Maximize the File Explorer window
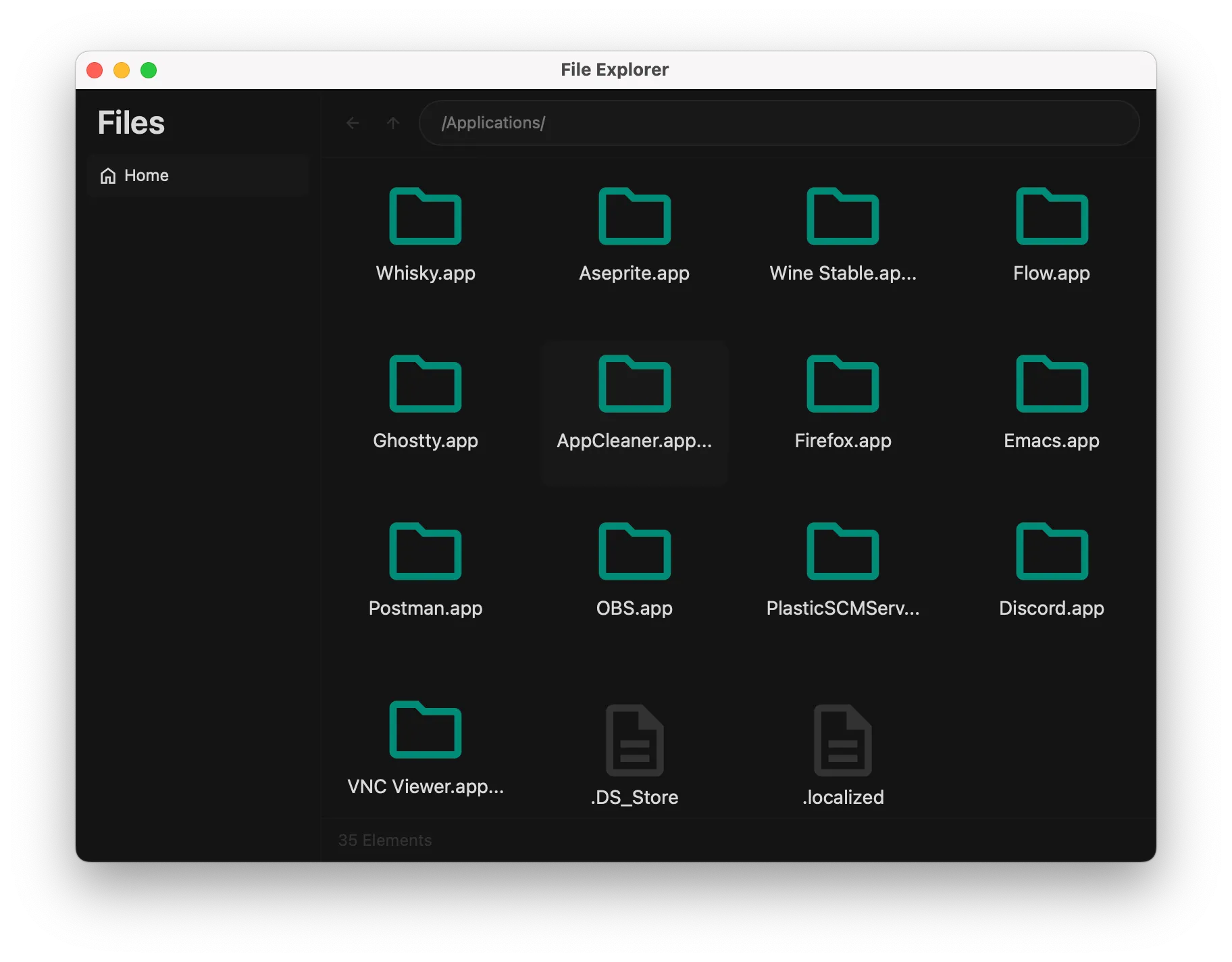 pyautogui.click(x=149, y=70)
